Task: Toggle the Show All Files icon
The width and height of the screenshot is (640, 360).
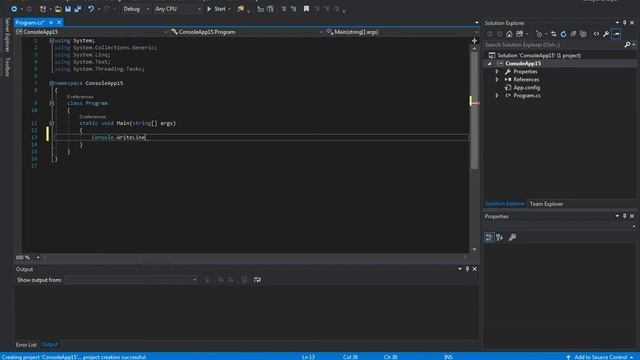Action: (583, 34)
